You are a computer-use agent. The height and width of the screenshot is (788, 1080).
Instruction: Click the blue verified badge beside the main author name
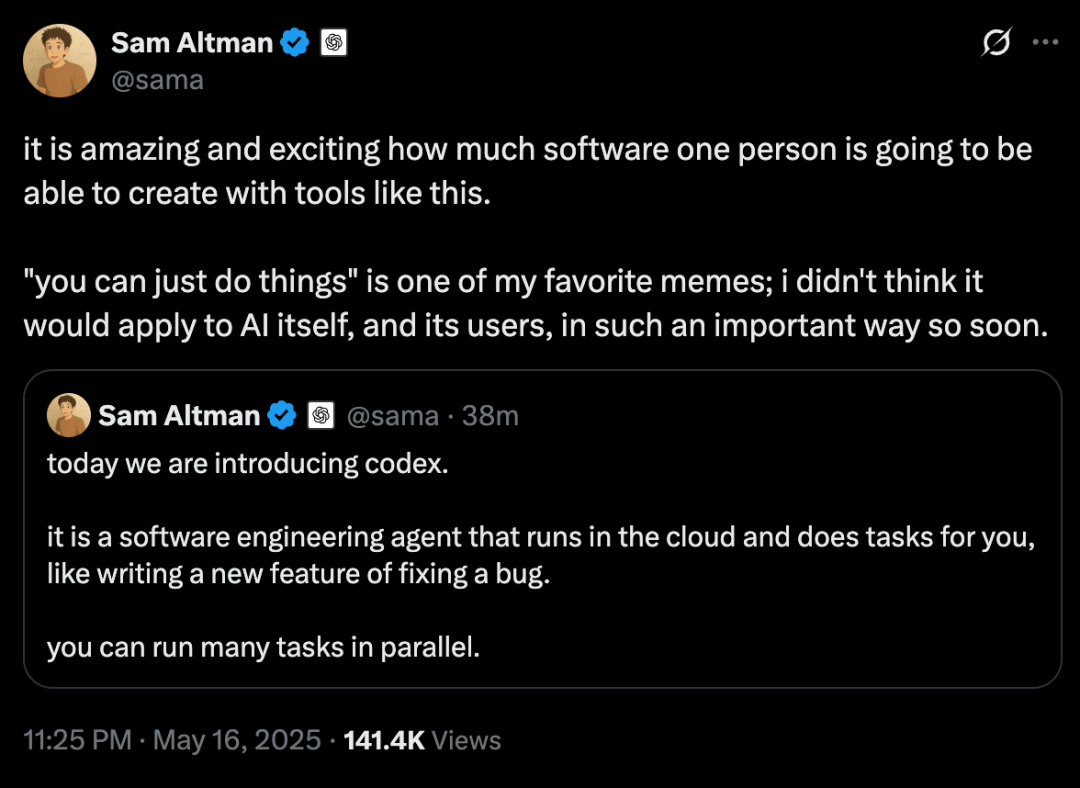point(294,43)
